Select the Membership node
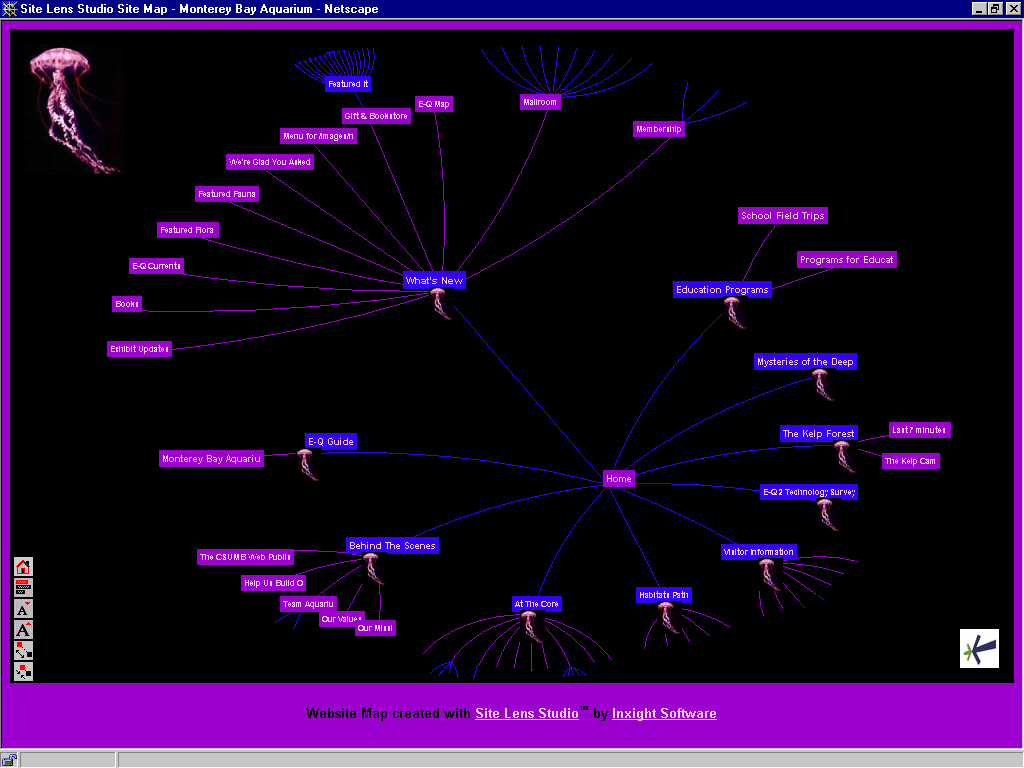This screenshot has width=1024, height=768. coord(659,129)
